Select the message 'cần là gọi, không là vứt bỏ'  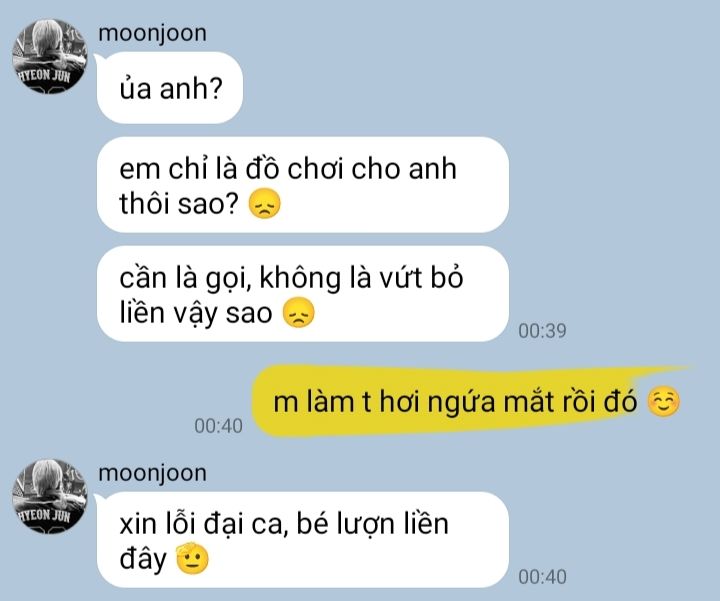pyautogui.click(x=303, y=294)
